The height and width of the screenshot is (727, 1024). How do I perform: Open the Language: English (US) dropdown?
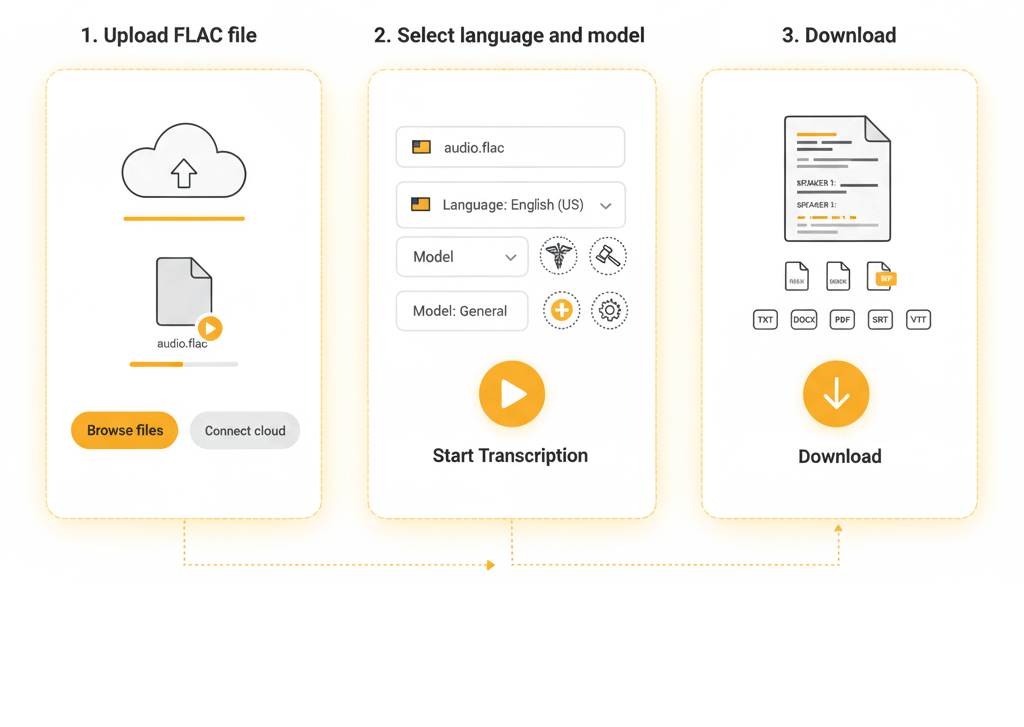[x=510, y=205]
